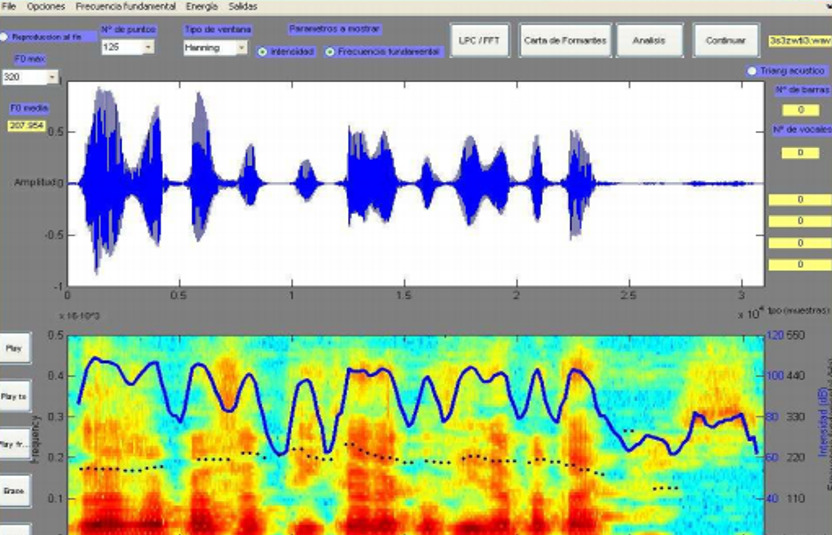Open the Tipo de ventana Hanning dropdown
The width and height of the screenshot is (832, 535).
point(241,47)
